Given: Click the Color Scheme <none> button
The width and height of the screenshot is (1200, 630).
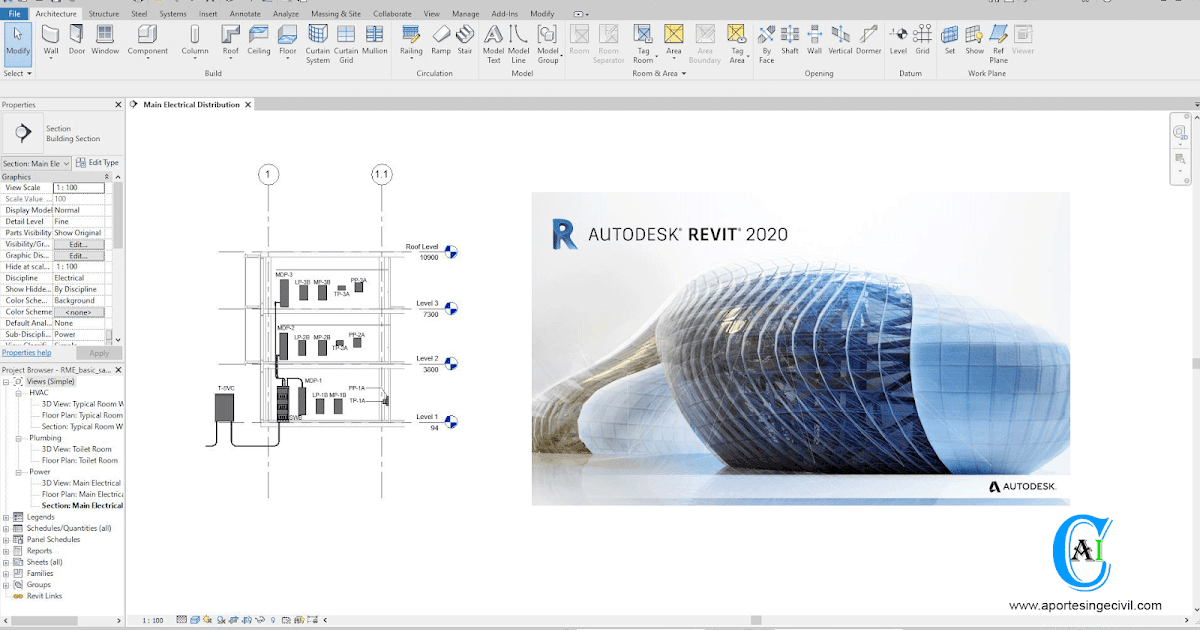Looking at the screenshot, I should click(x=78, y=312).
